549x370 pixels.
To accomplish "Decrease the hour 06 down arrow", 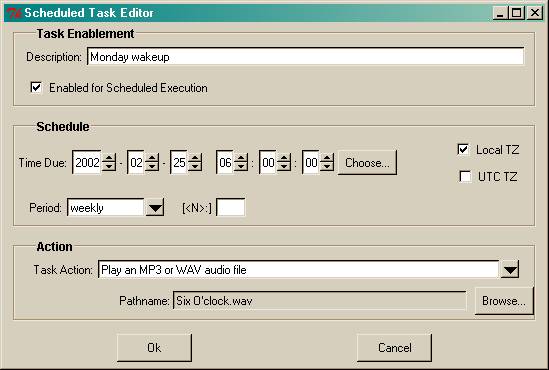I will [x=241, y=167].
